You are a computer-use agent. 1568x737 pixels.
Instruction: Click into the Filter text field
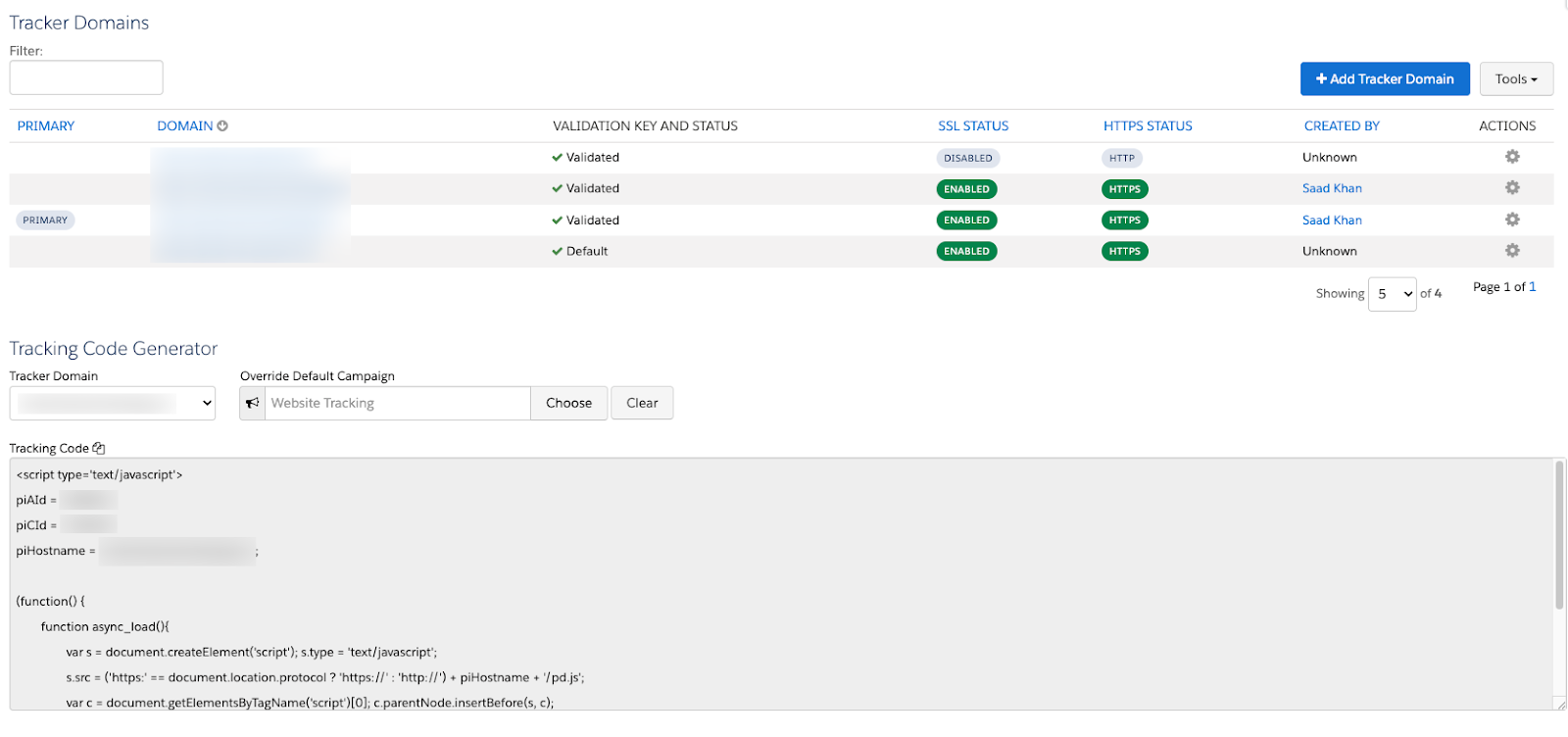86,77
